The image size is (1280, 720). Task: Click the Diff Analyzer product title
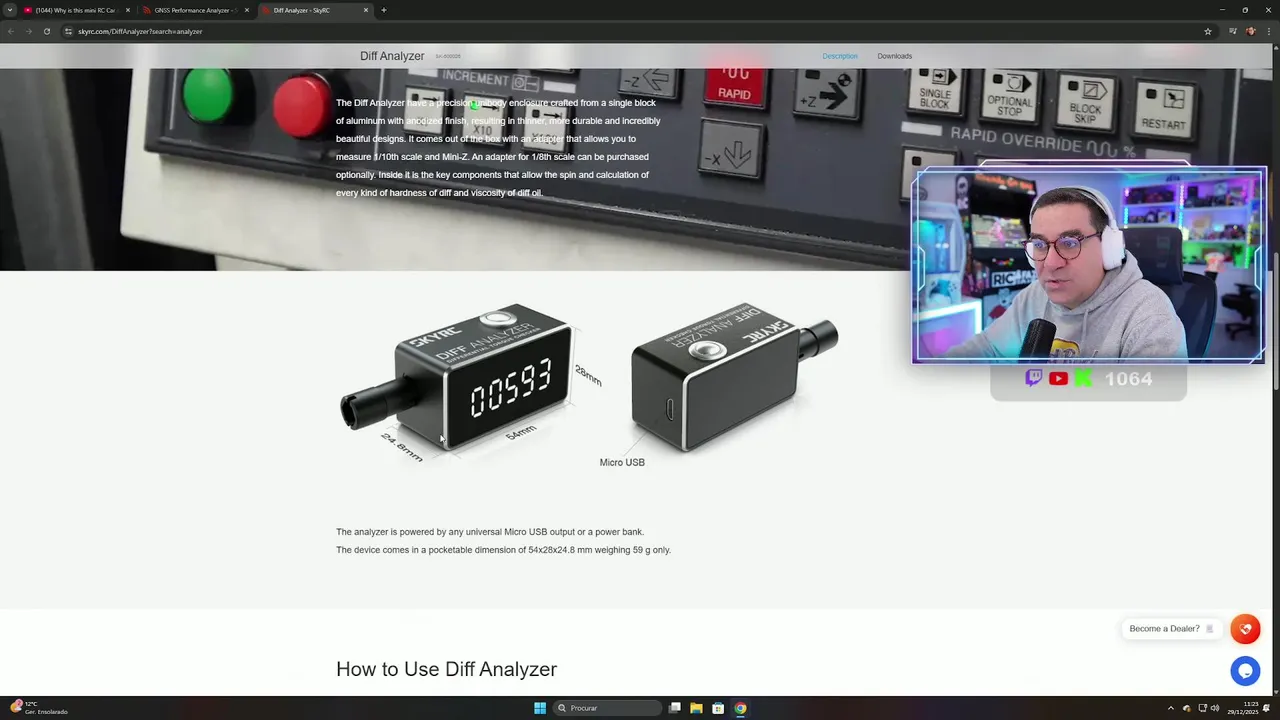[392, 56]
